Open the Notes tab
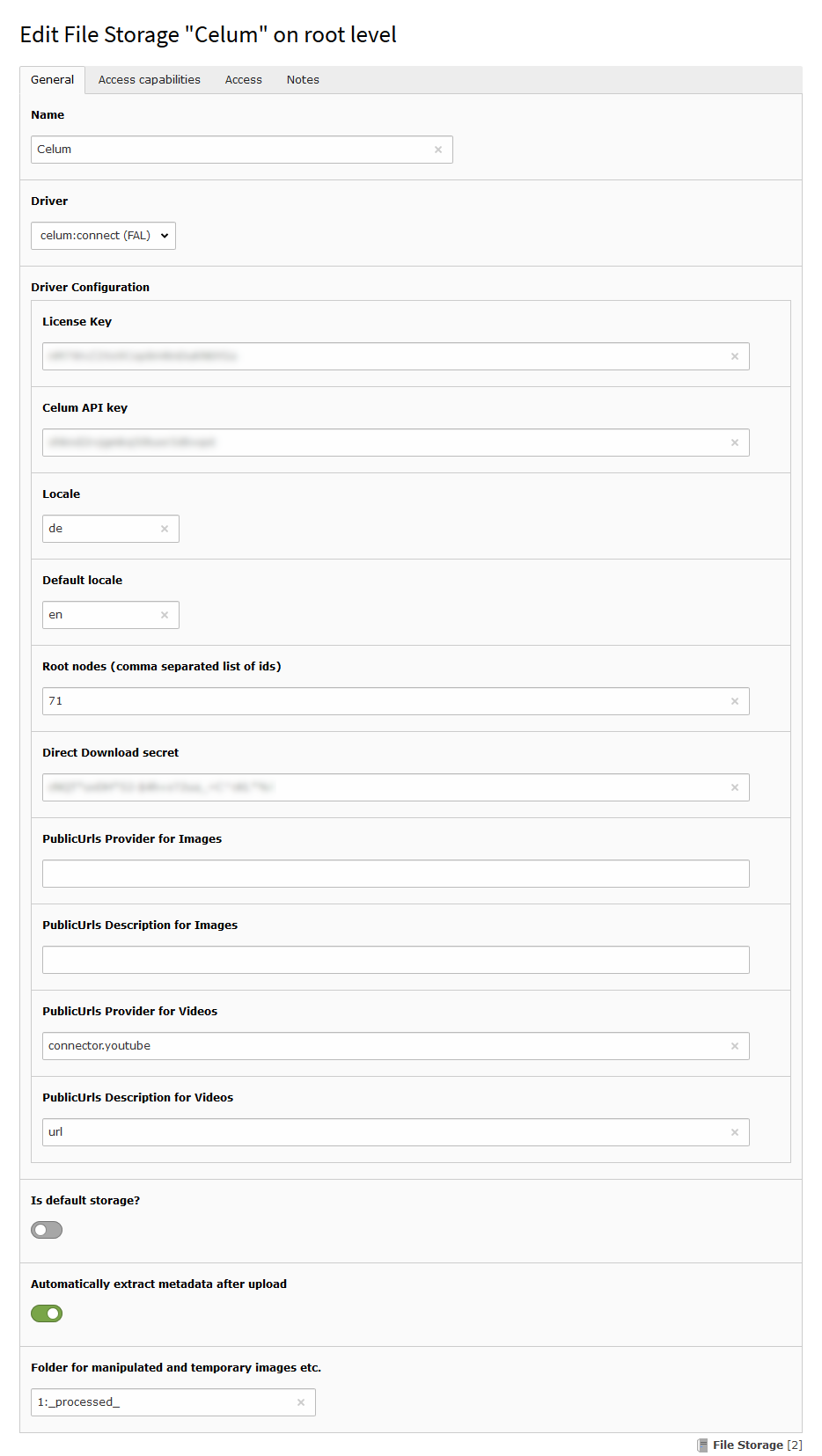Viewport: 822px width, 1456px height. [x=303, y=80]
